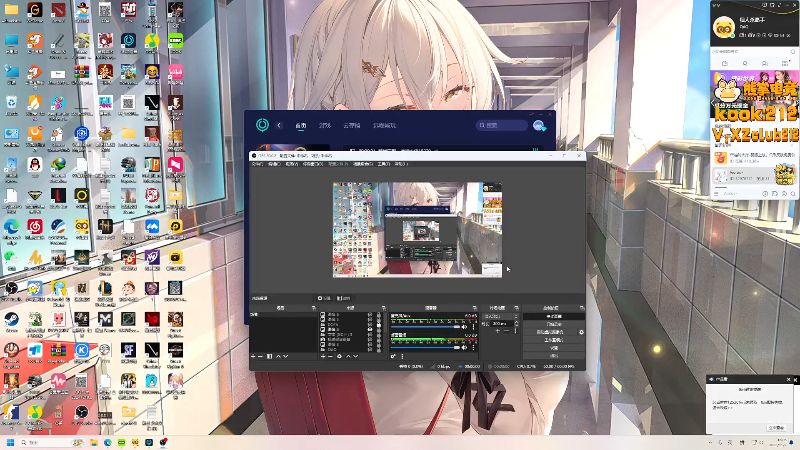800x450 pixels.
Task: Open advanced audio properties gear in mixer
Action: pos(393,356)
